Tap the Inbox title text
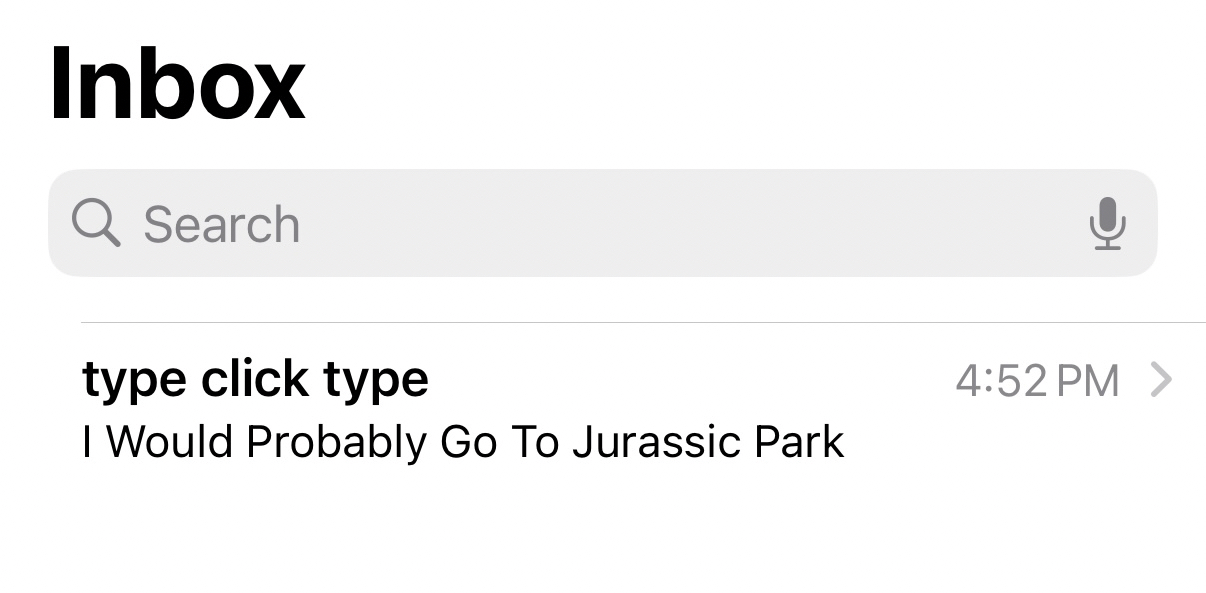This screenshot has width=1206, height=593. click(x=176, y=84)
